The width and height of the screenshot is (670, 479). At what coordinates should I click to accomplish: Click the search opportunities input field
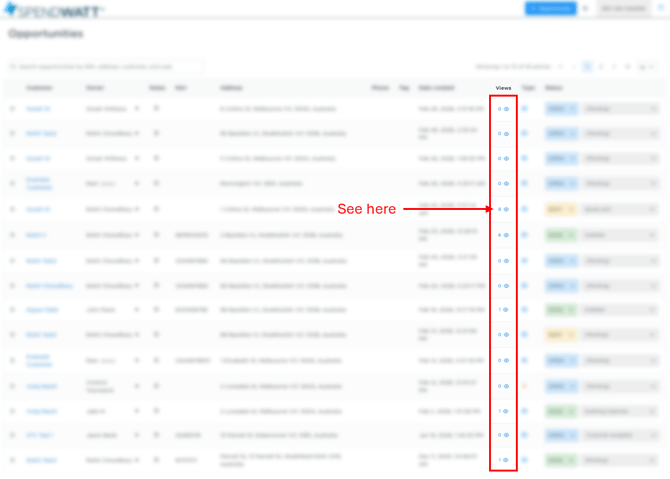tap(105, 67)
